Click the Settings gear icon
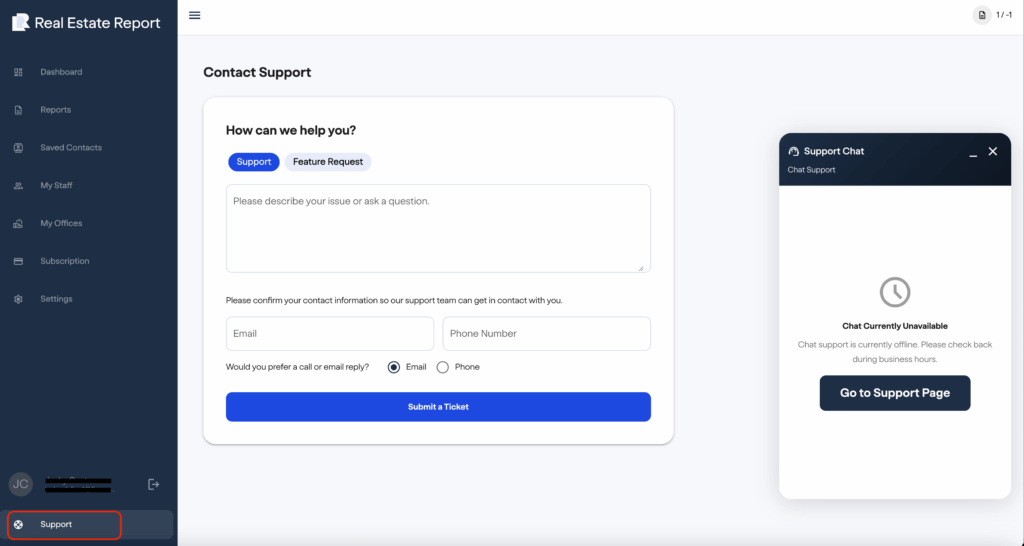The width and height of the screenshot is (1024, 546). (18, 299)
